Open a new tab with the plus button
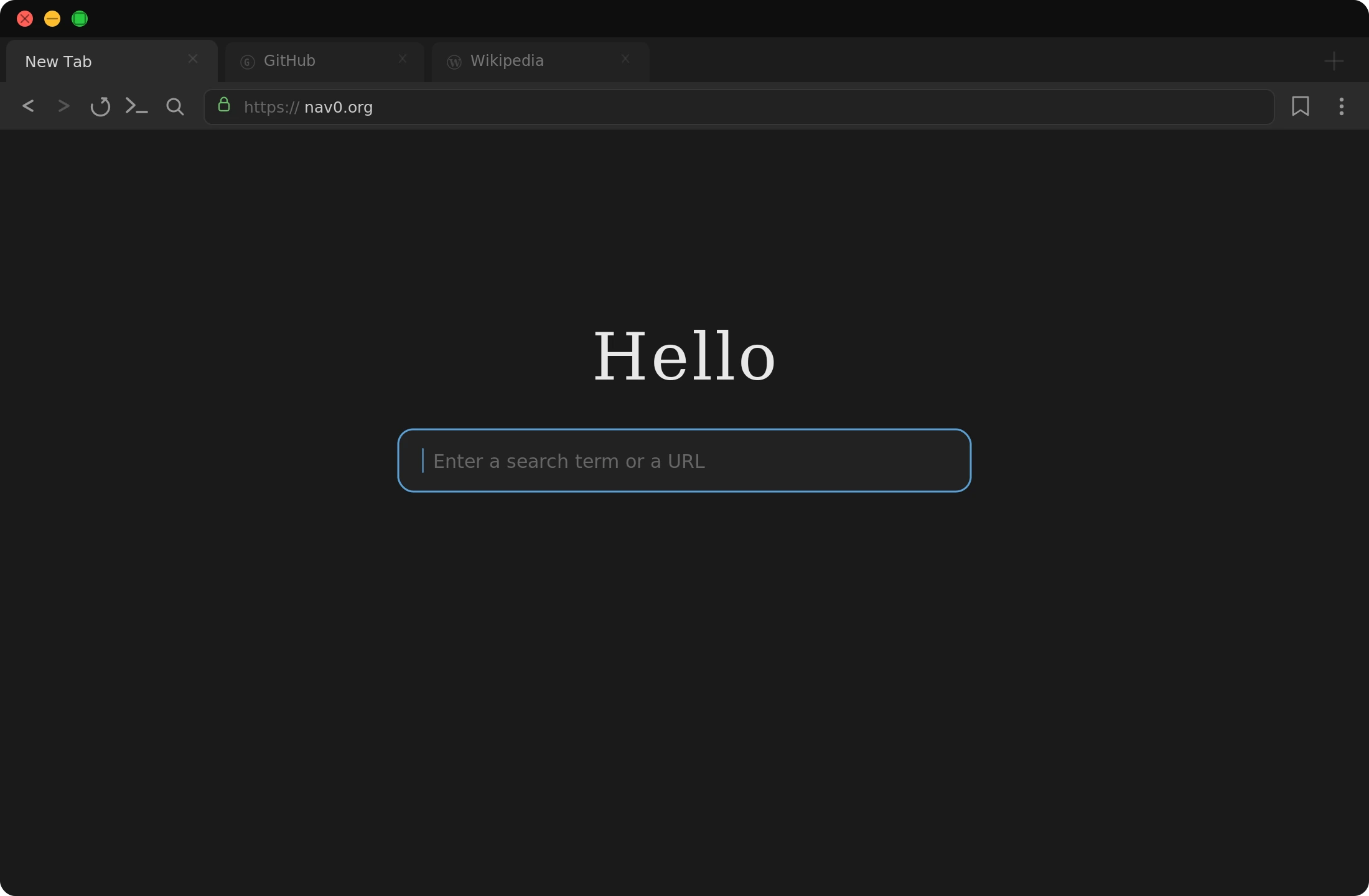1369x896 pixels. tap(1334, 60)
